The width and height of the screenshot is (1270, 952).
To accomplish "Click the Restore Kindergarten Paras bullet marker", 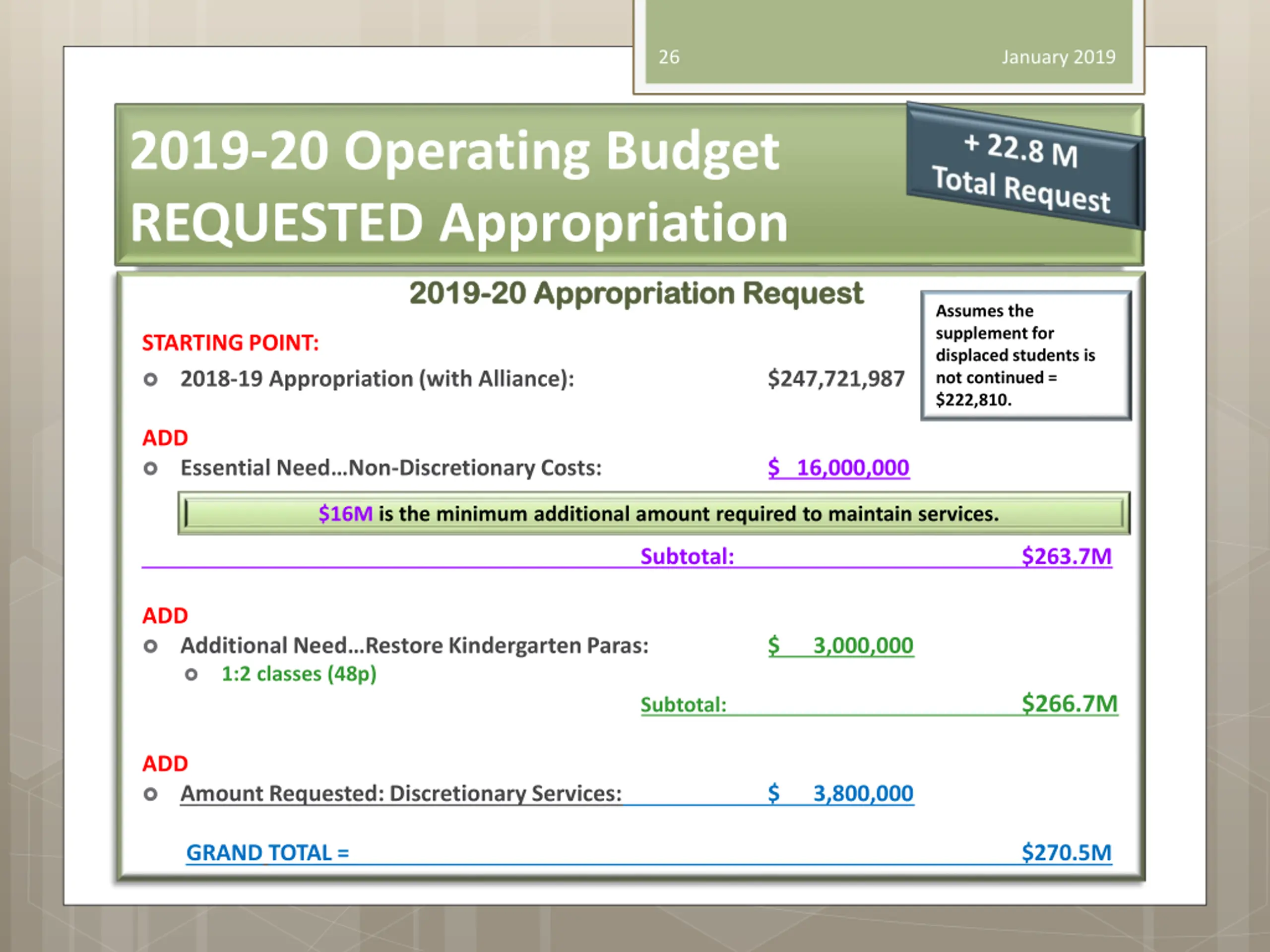I will point(150,647).
